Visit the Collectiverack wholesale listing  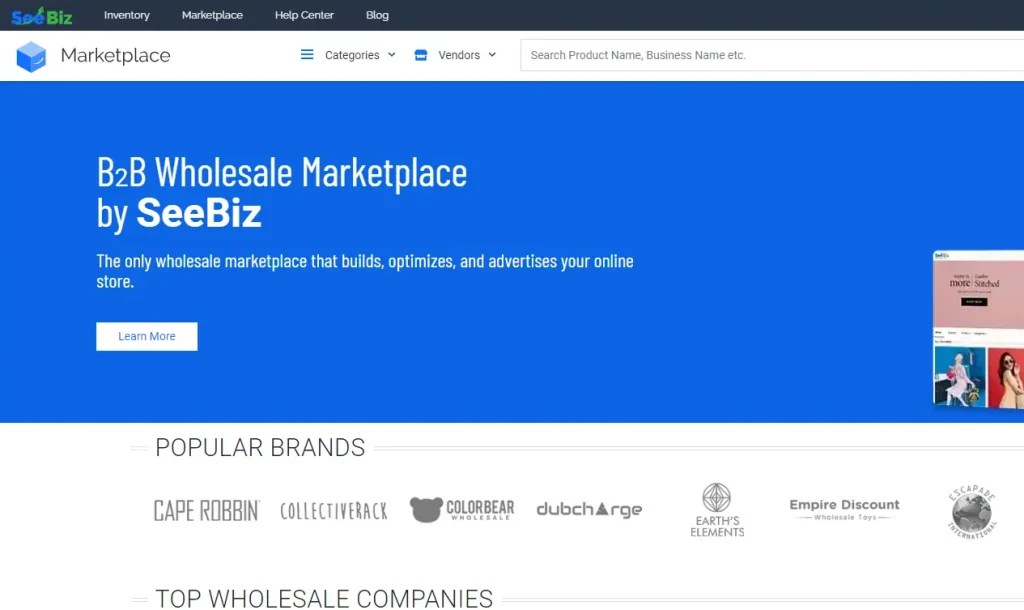pos(333,509)
